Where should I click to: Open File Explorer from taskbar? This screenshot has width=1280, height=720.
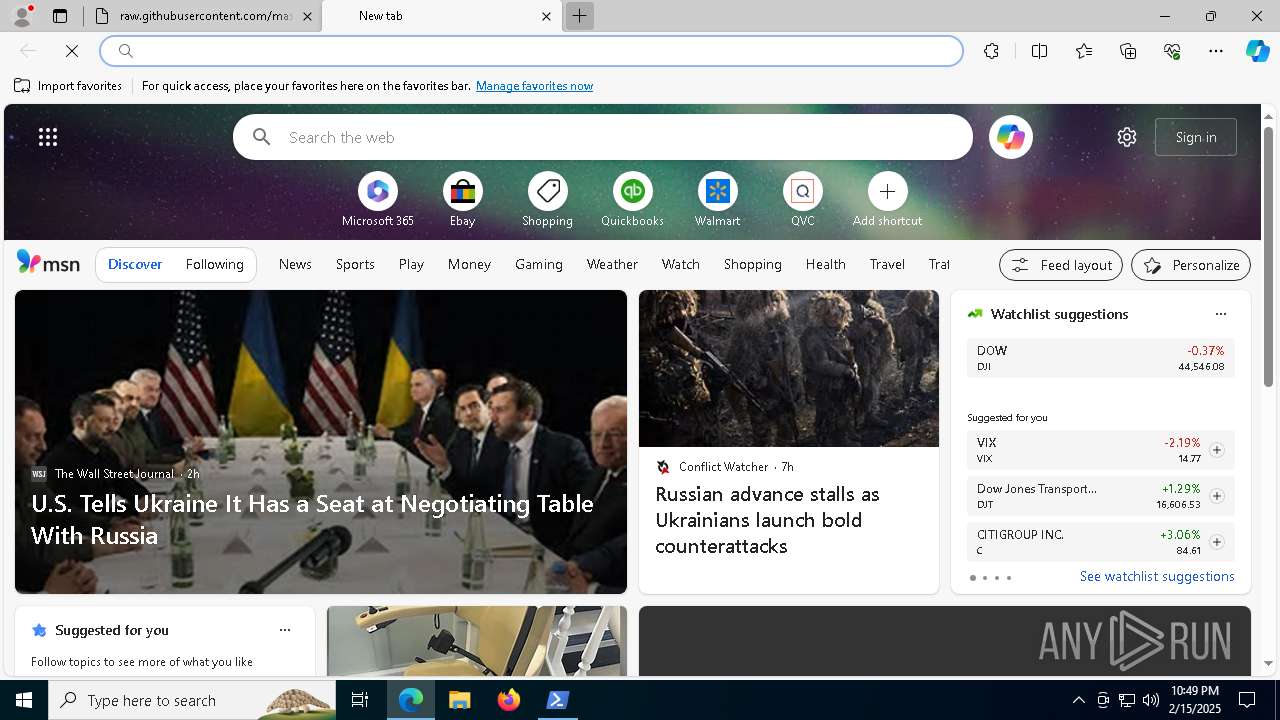pos(459,700)
